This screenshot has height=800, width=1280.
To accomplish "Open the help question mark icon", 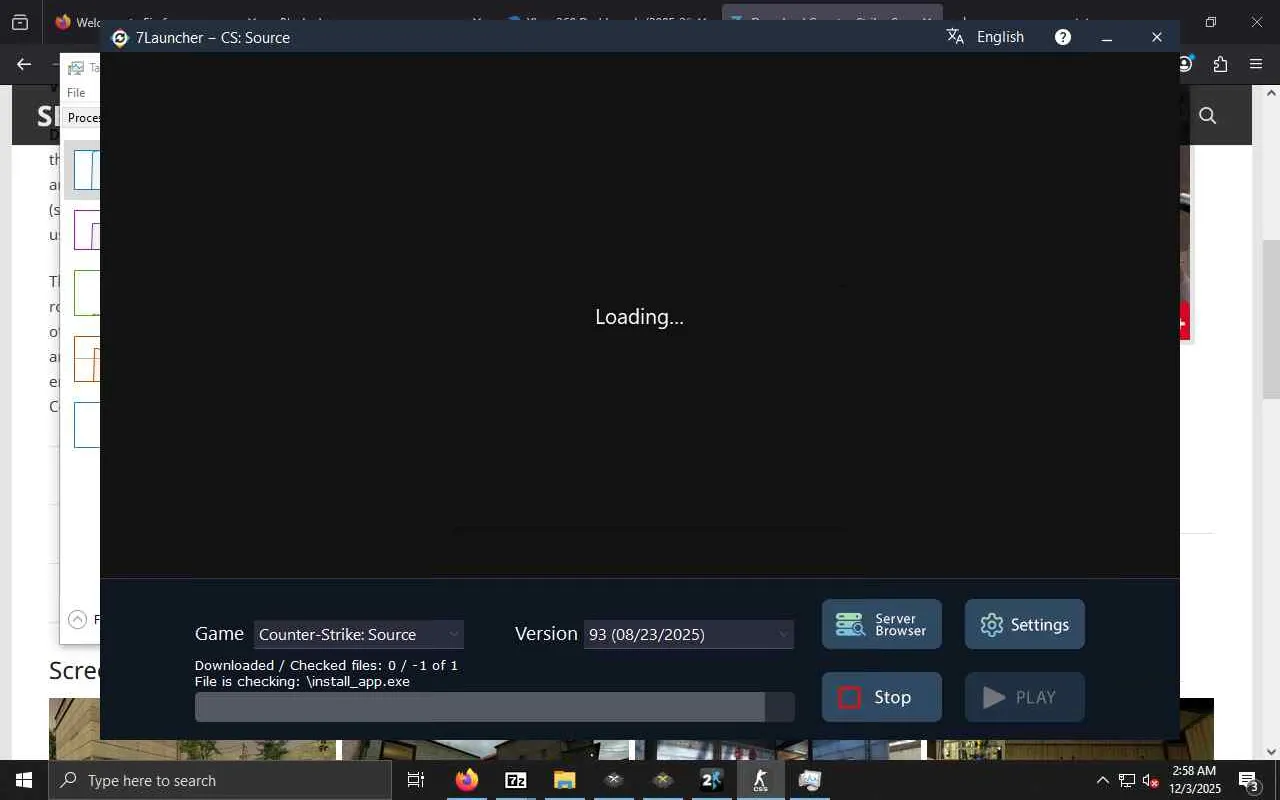I will (1063, 37).
